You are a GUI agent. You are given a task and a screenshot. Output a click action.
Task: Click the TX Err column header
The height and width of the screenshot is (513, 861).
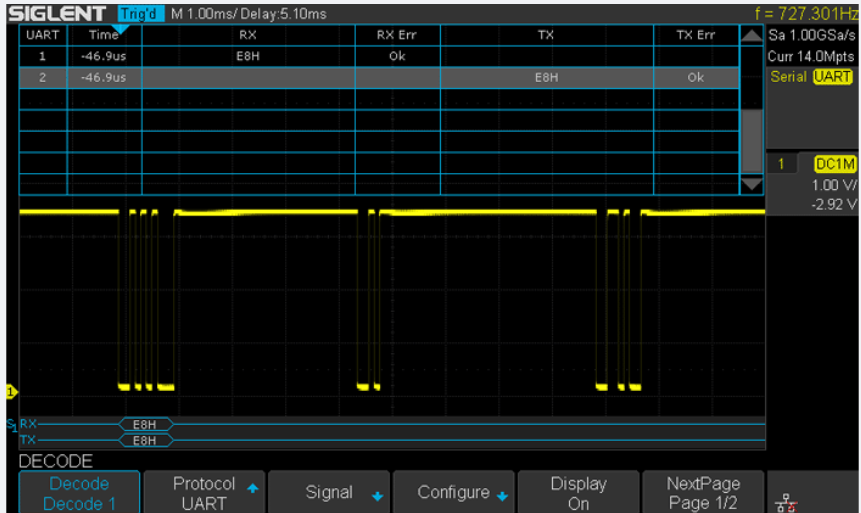(696, 35)
